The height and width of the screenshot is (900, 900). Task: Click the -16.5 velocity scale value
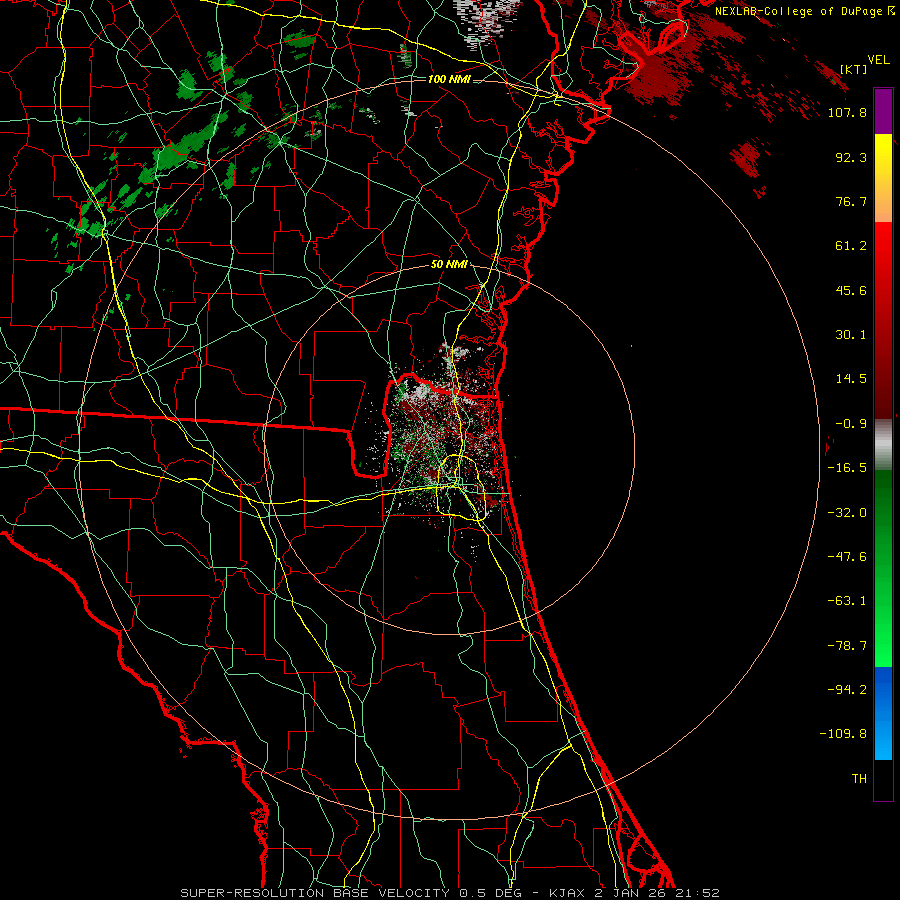pyautogui.click(x=847, y=468)
